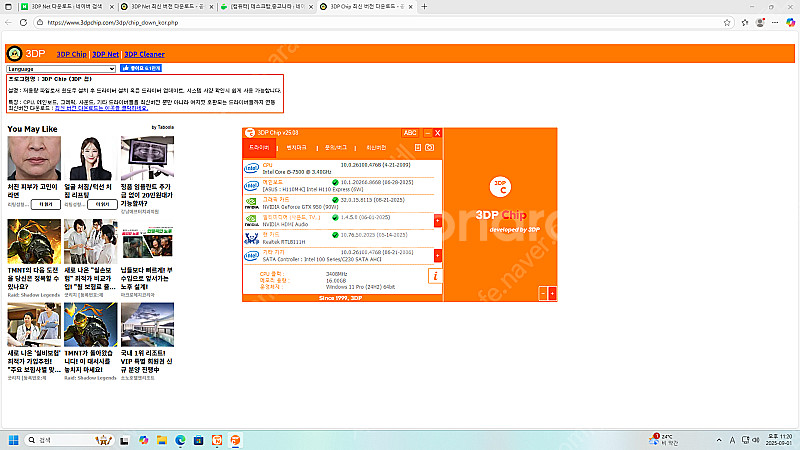The height and width of the screenshot is (450, 800).
Task: Open the 벤치마크 tab in 3DP Chip
Action: pos(296,147)
